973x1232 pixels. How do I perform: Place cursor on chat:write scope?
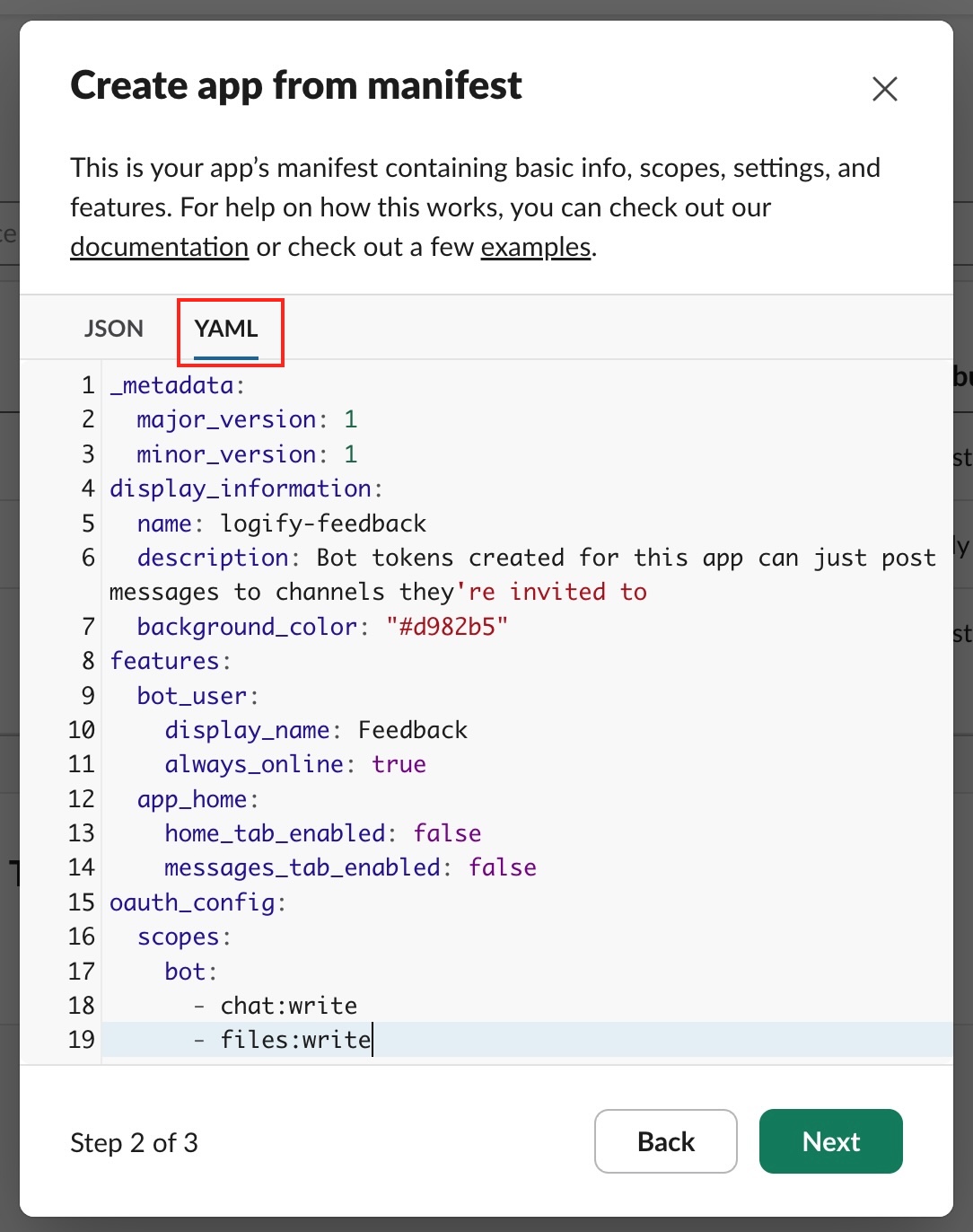pos(288,1006)
